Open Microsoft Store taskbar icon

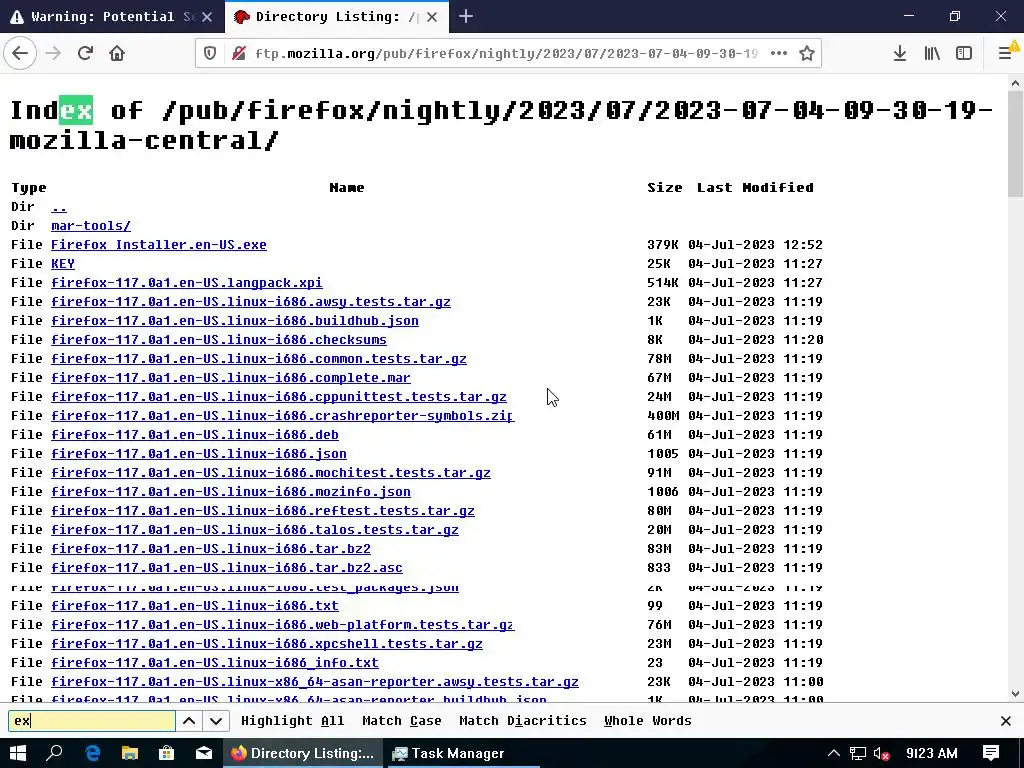tap(167, 753)
